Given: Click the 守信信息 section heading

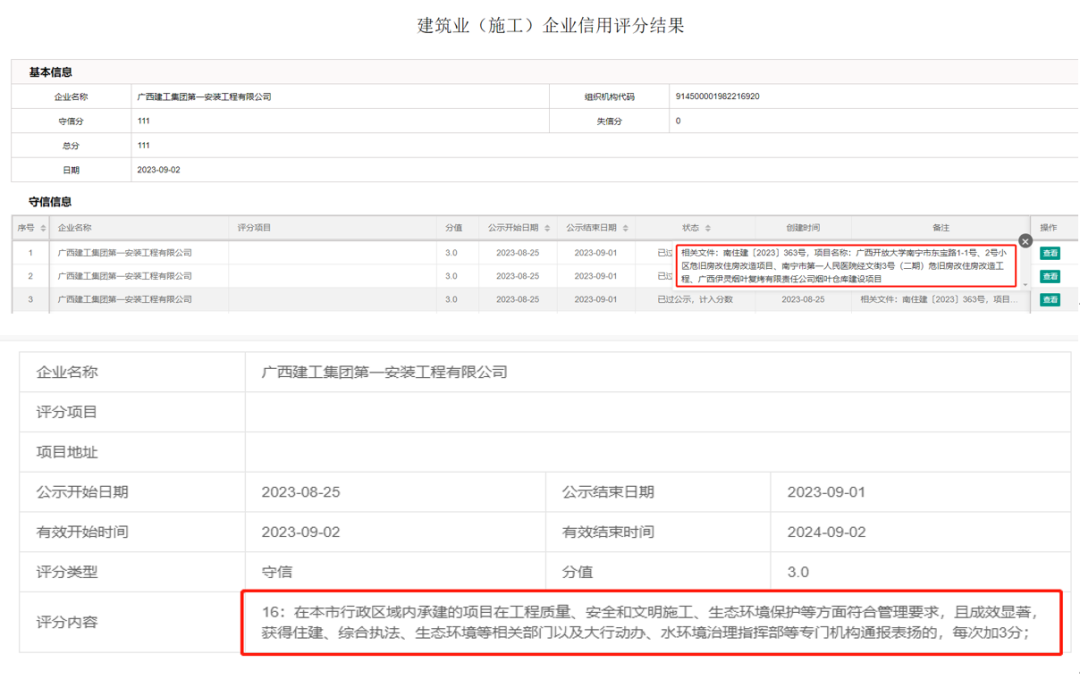Looking at the screenshot, I should [x=50, y=202].
